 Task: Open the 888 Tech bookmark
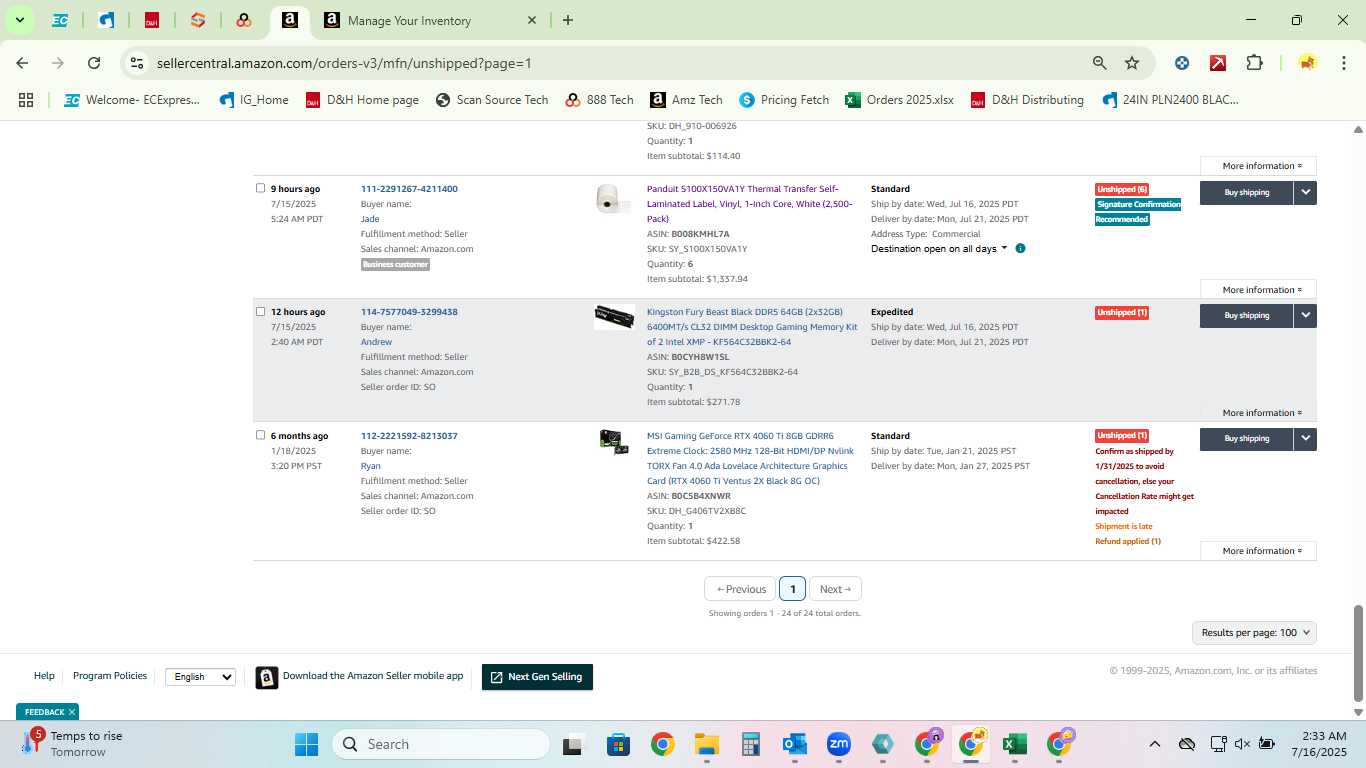599,100
